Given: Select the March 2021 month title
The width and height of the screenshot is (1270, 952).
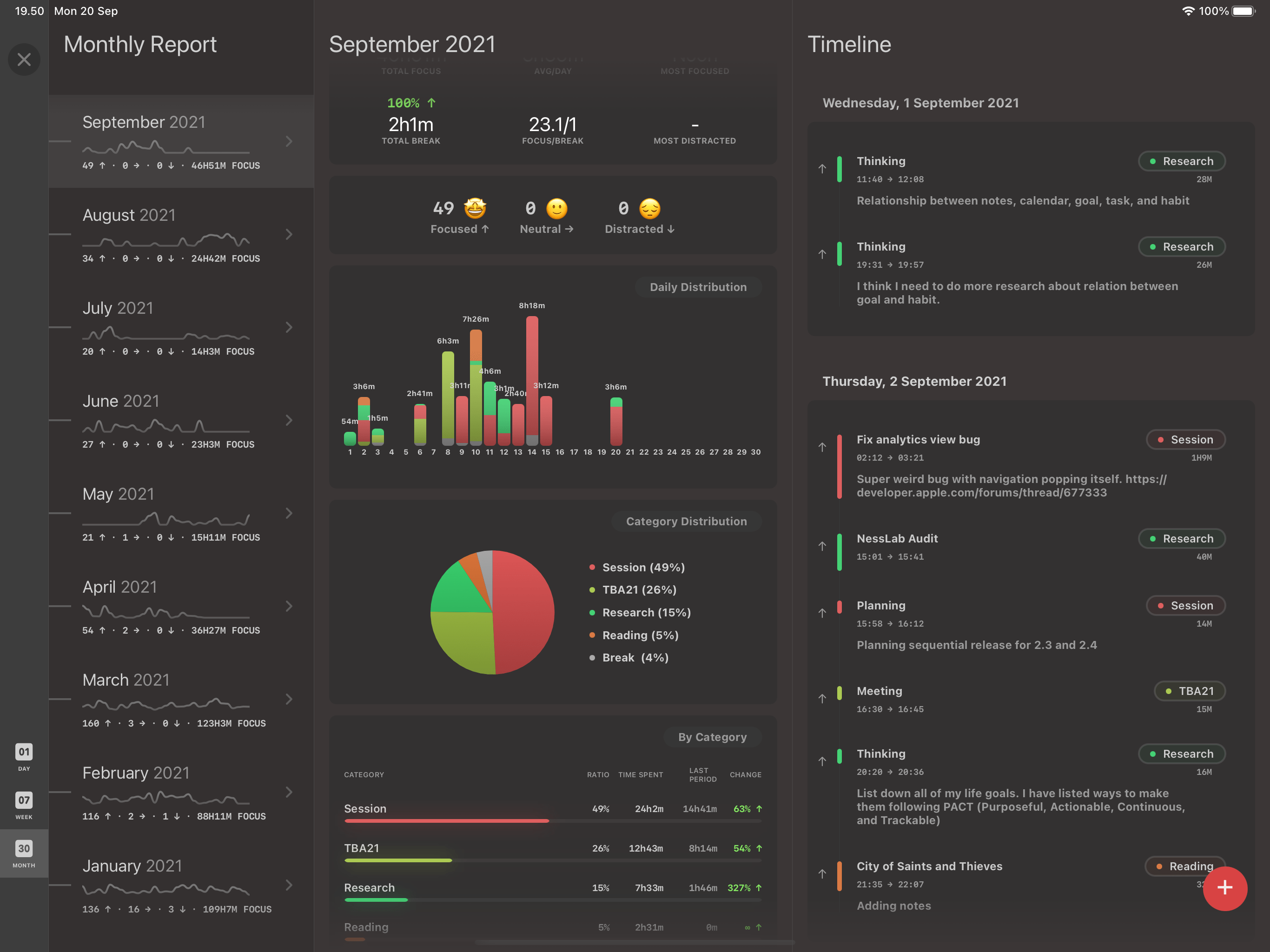Looking at the screenshot, I should click(126, 680).
